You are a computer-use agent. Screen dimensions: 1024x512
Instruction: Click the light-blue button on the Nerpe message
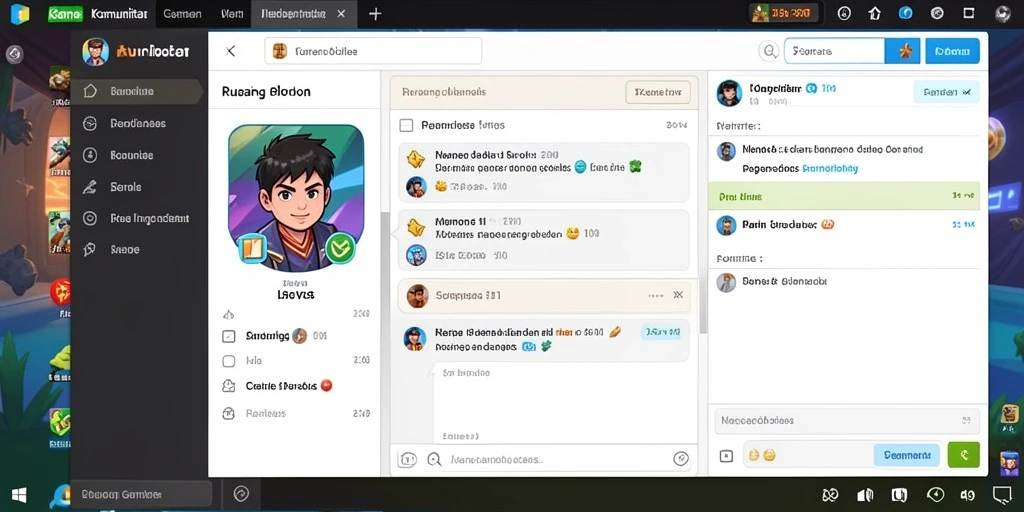coord(661,332)
